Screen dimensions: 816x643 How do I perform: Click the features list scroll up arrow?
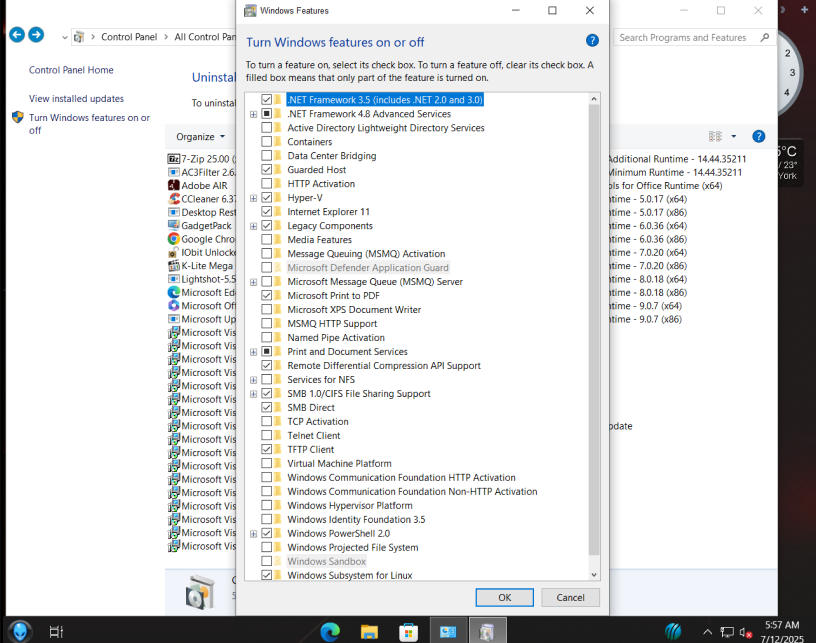(x=594, y=99)
